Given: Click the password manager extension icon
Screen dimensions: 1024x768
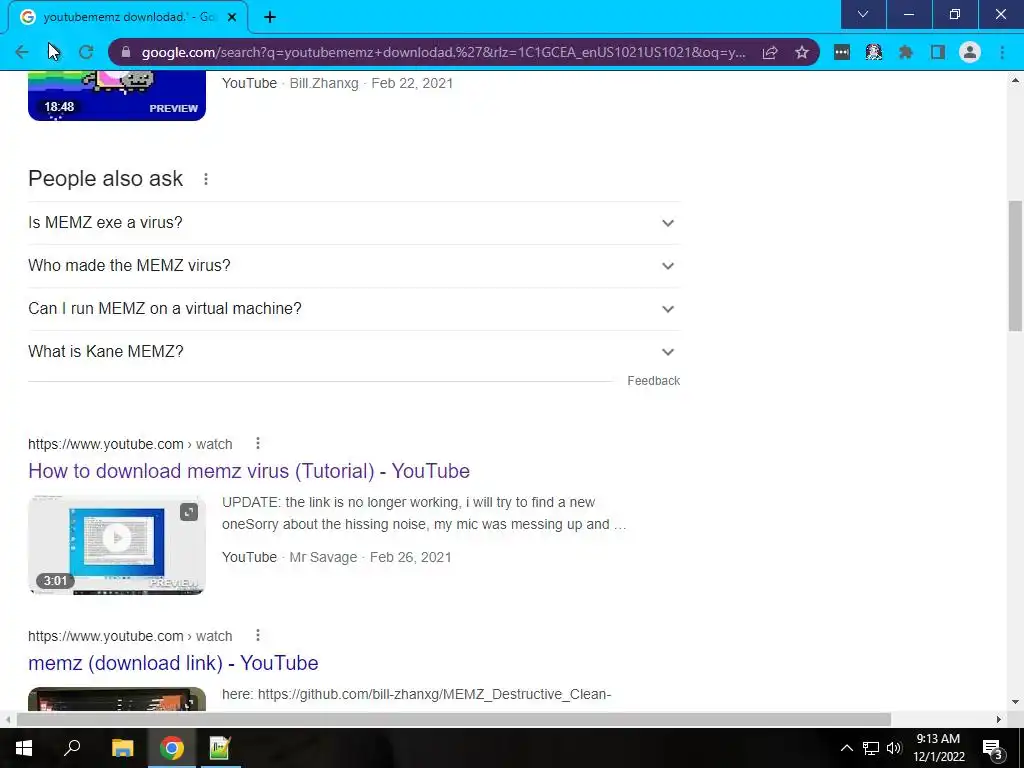Looking at the screenshot, I should point(842,52).
